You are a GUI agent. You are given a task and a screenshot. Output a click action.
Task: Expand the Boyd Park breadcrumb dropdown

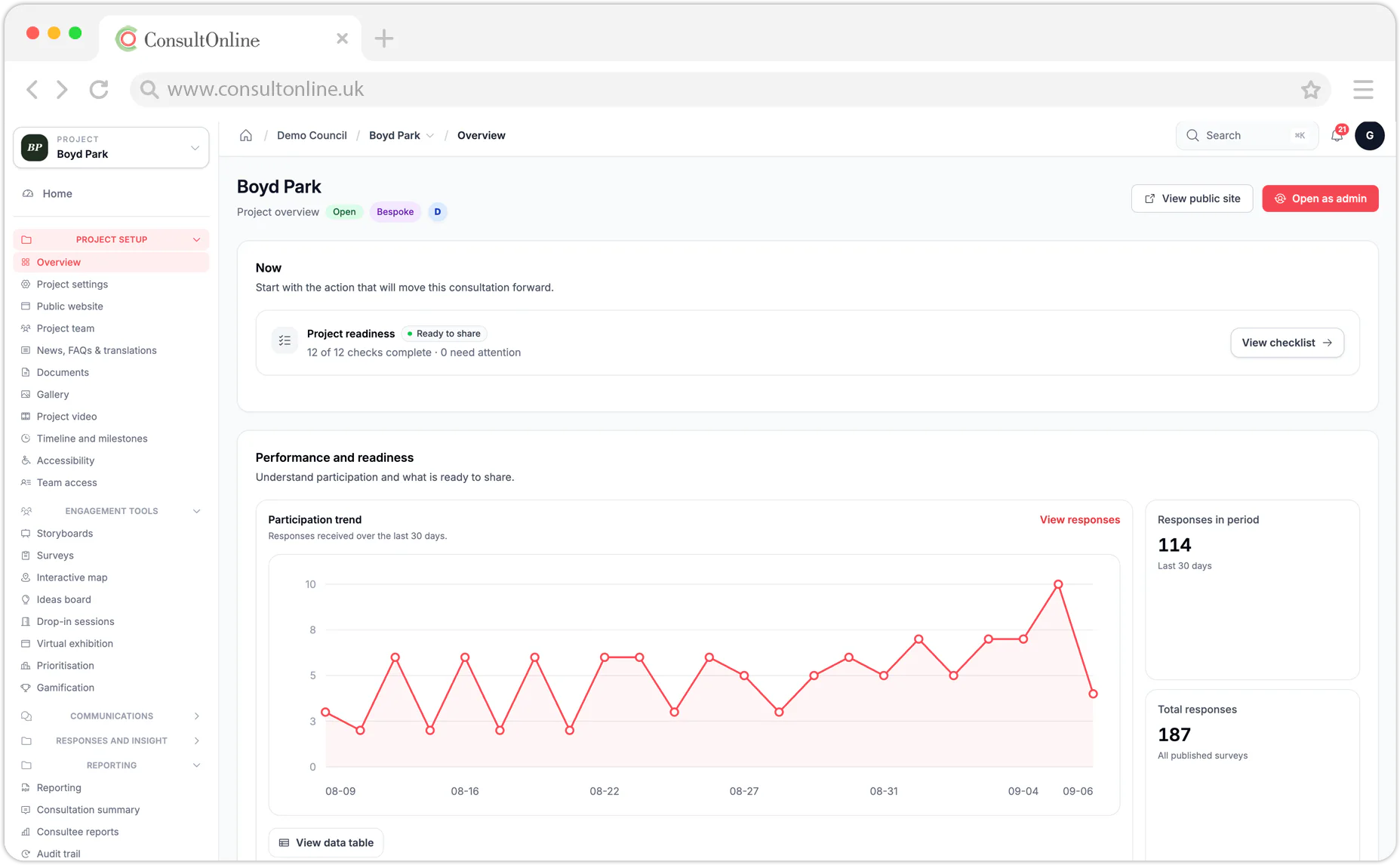tap(430, 136)
